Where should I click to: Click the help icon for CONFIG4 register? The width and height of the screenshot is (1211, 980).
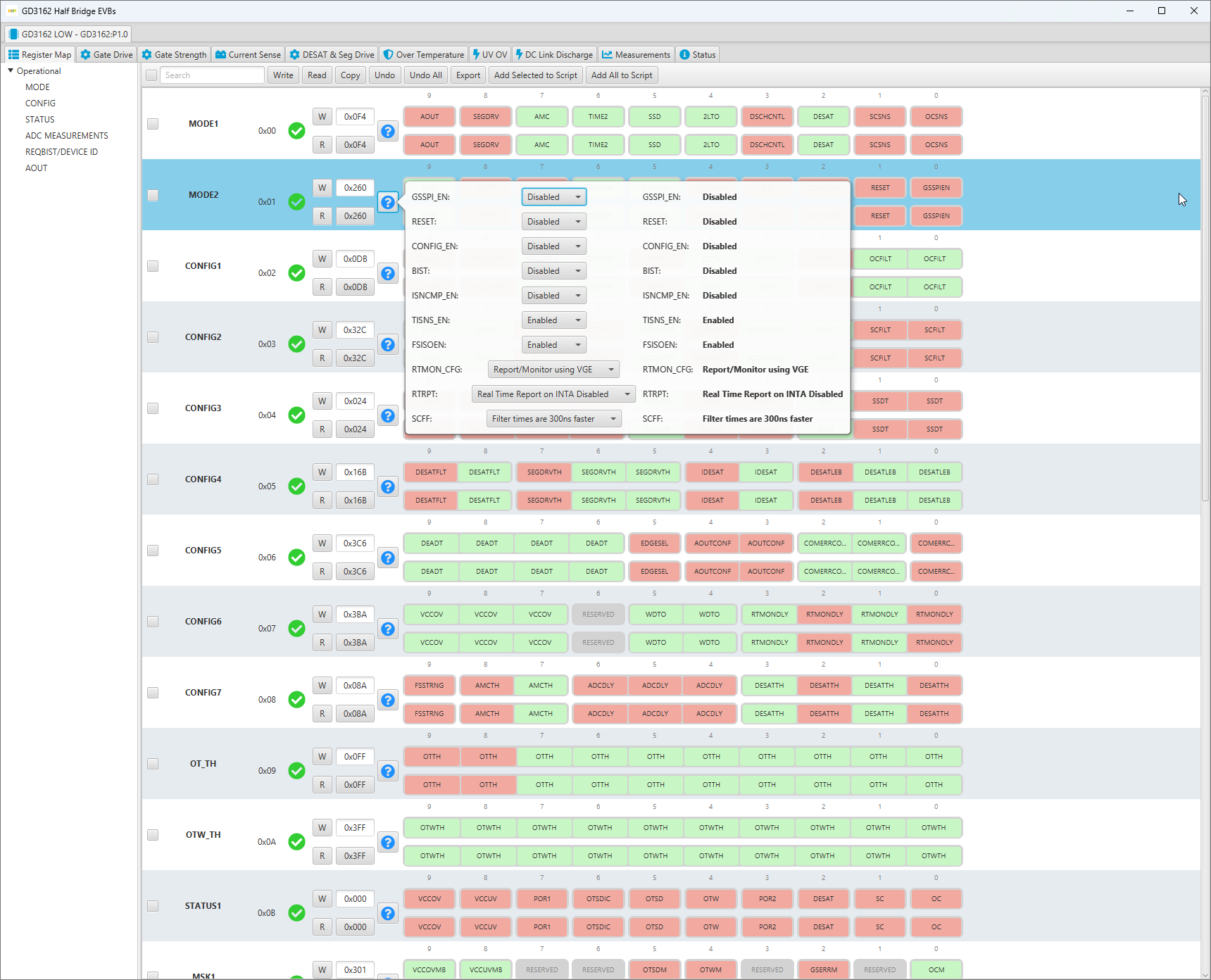coord(388,486)
